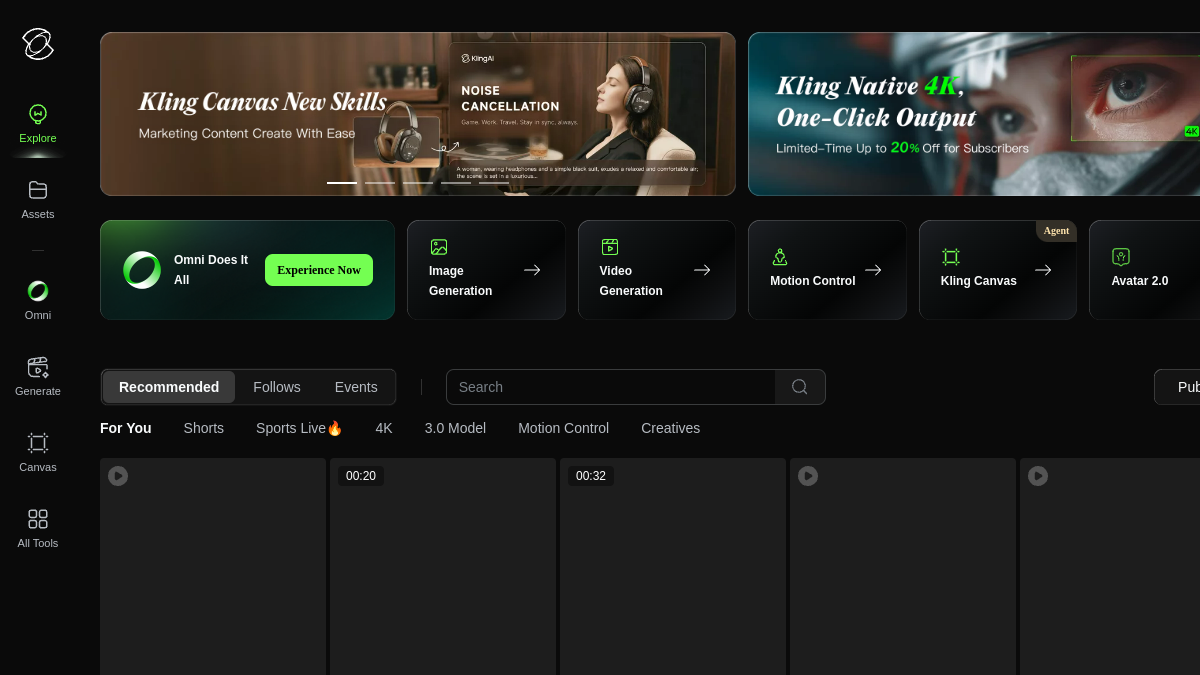Select the For You filter

pyautogui.click(x=126, y=428)
